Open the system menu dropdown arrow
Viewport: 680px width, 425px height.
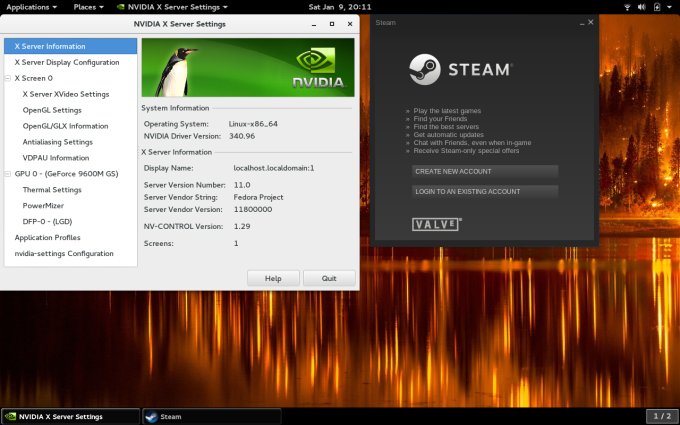[x=670, y=7]
